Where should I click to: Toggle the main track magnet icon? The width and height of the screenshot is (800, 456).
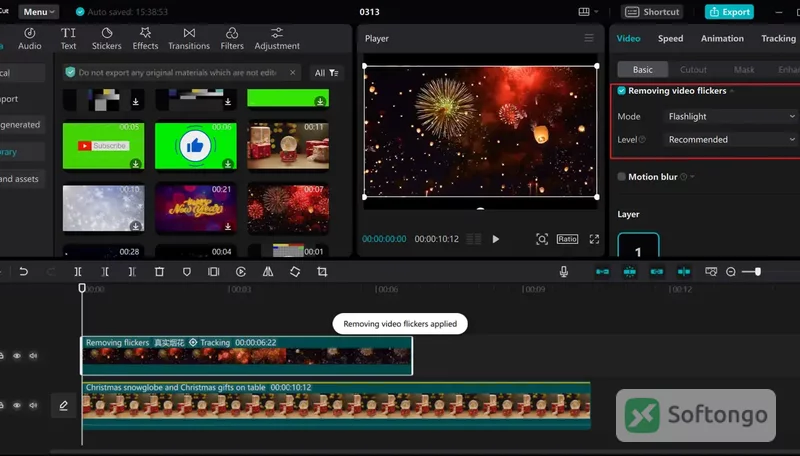[x=603, y=272]
